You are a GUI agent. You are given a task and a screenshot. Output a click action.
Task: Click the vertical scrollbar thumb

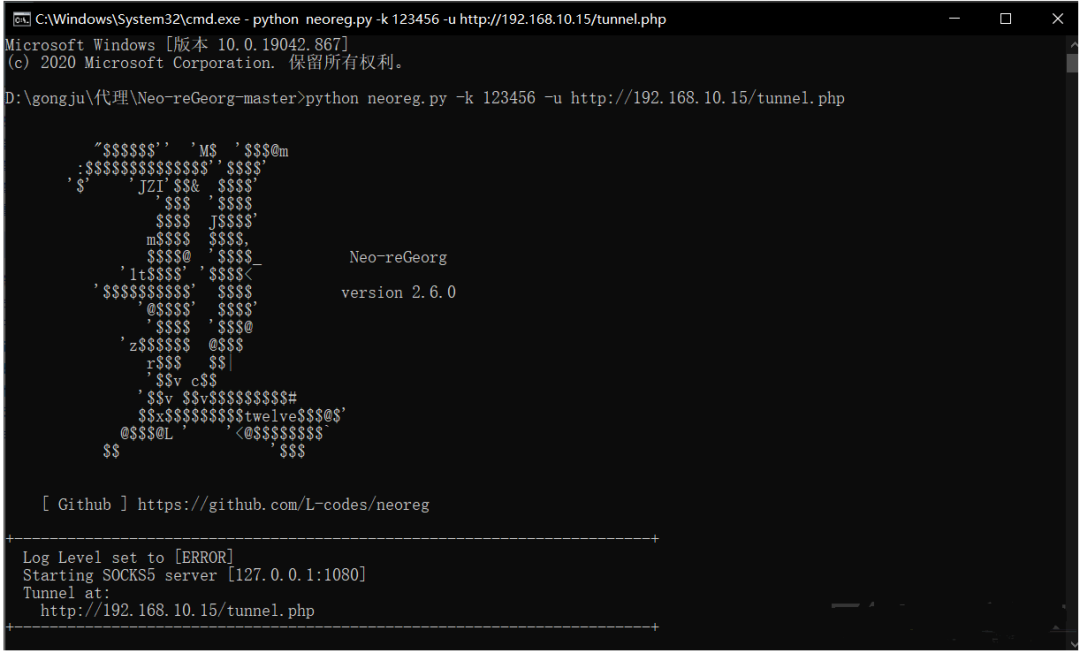1071,64
